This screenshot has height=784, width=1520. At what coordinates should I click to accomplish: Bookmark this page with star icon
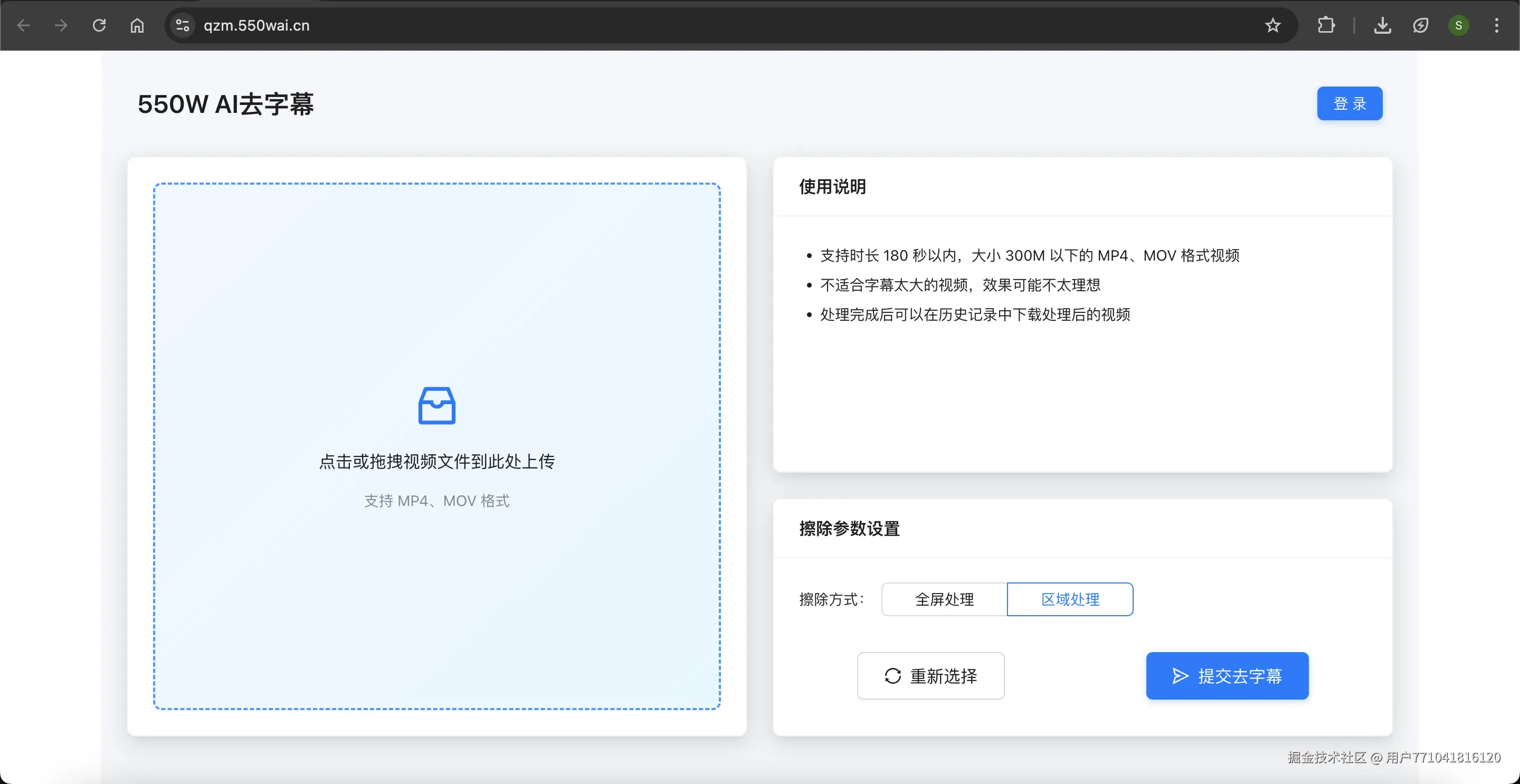[1273, 25]
